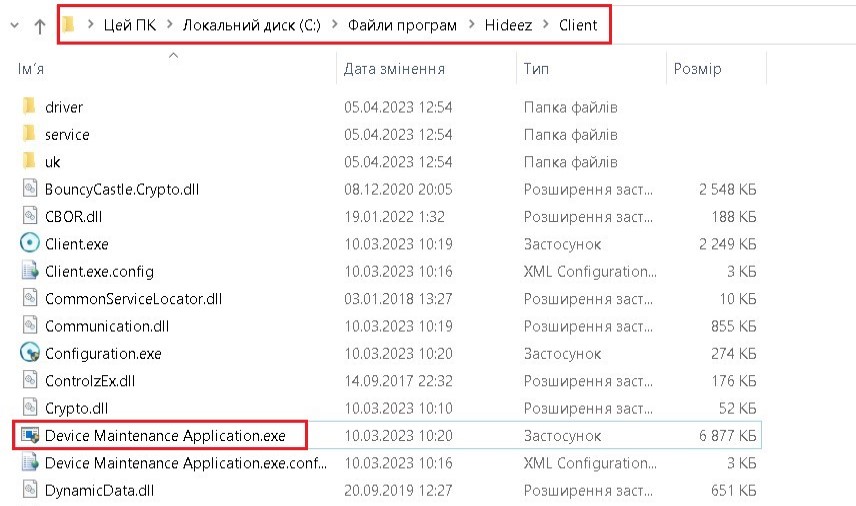
Task: Click the Client.exe.config file icon
Action: click(x=30, y=271)
